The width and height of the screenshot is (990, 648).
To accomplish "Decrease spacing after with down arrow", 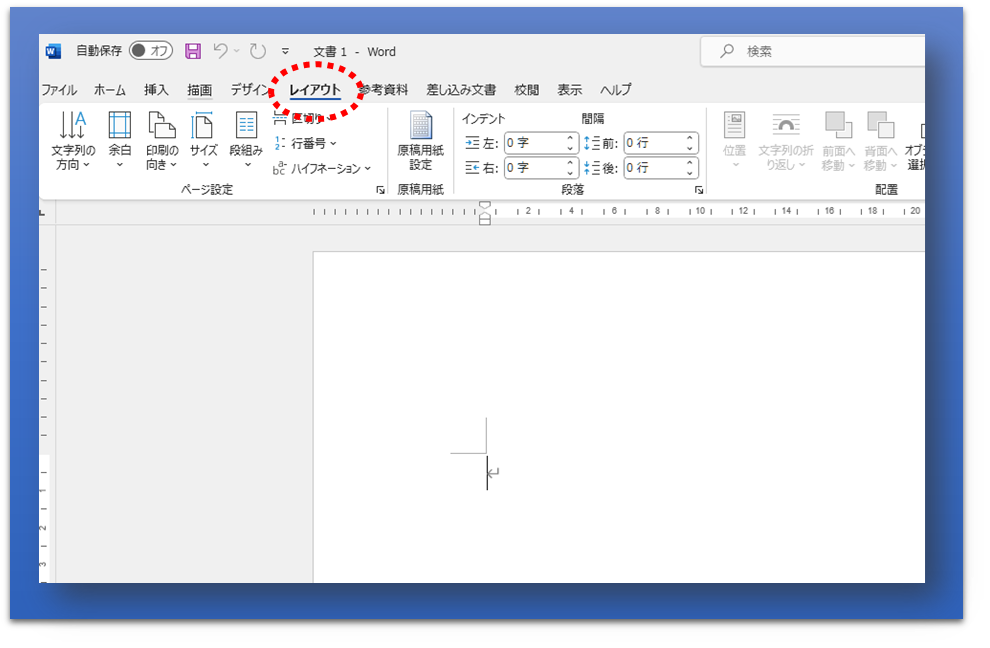I will pos(690,173).
